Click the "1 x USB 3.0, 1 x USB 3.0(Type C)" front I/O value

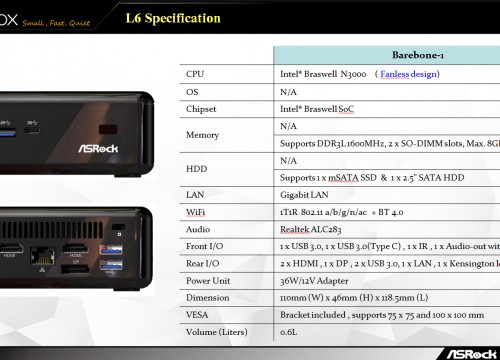tap(390, 246)
